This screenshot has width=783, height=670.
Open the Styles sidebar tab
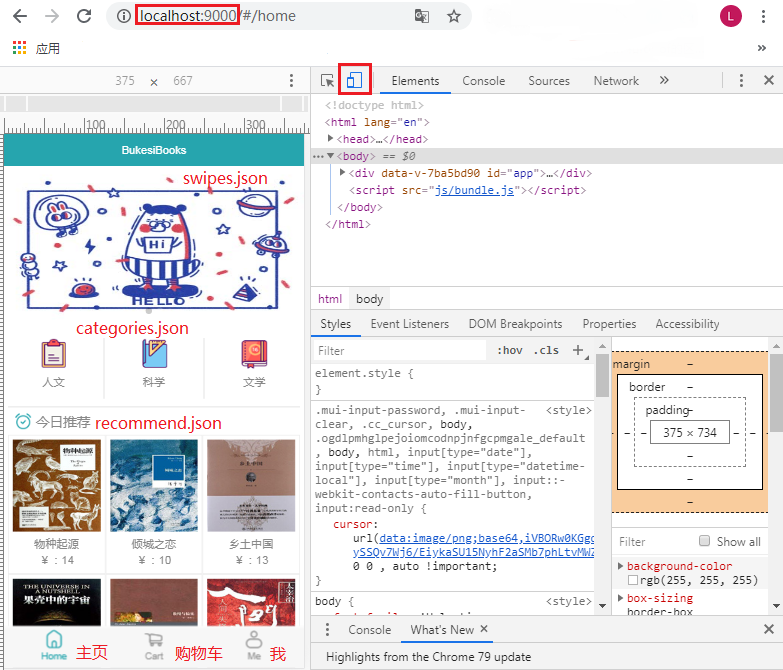[336, 324]
